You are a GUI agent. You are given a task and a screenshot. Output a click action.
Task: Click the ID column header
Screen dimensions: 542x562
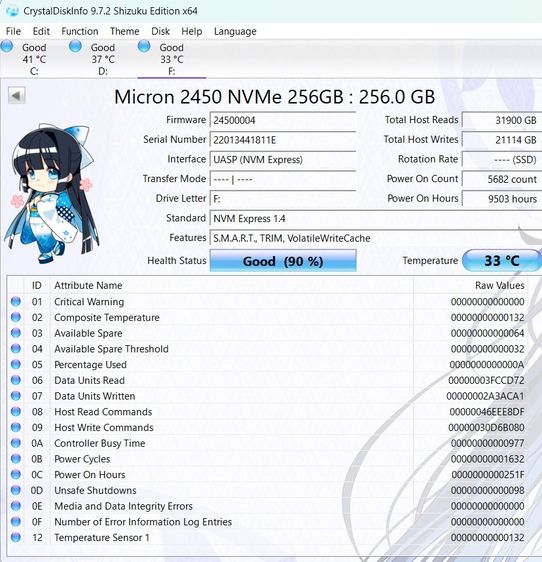tap(37, 285)
